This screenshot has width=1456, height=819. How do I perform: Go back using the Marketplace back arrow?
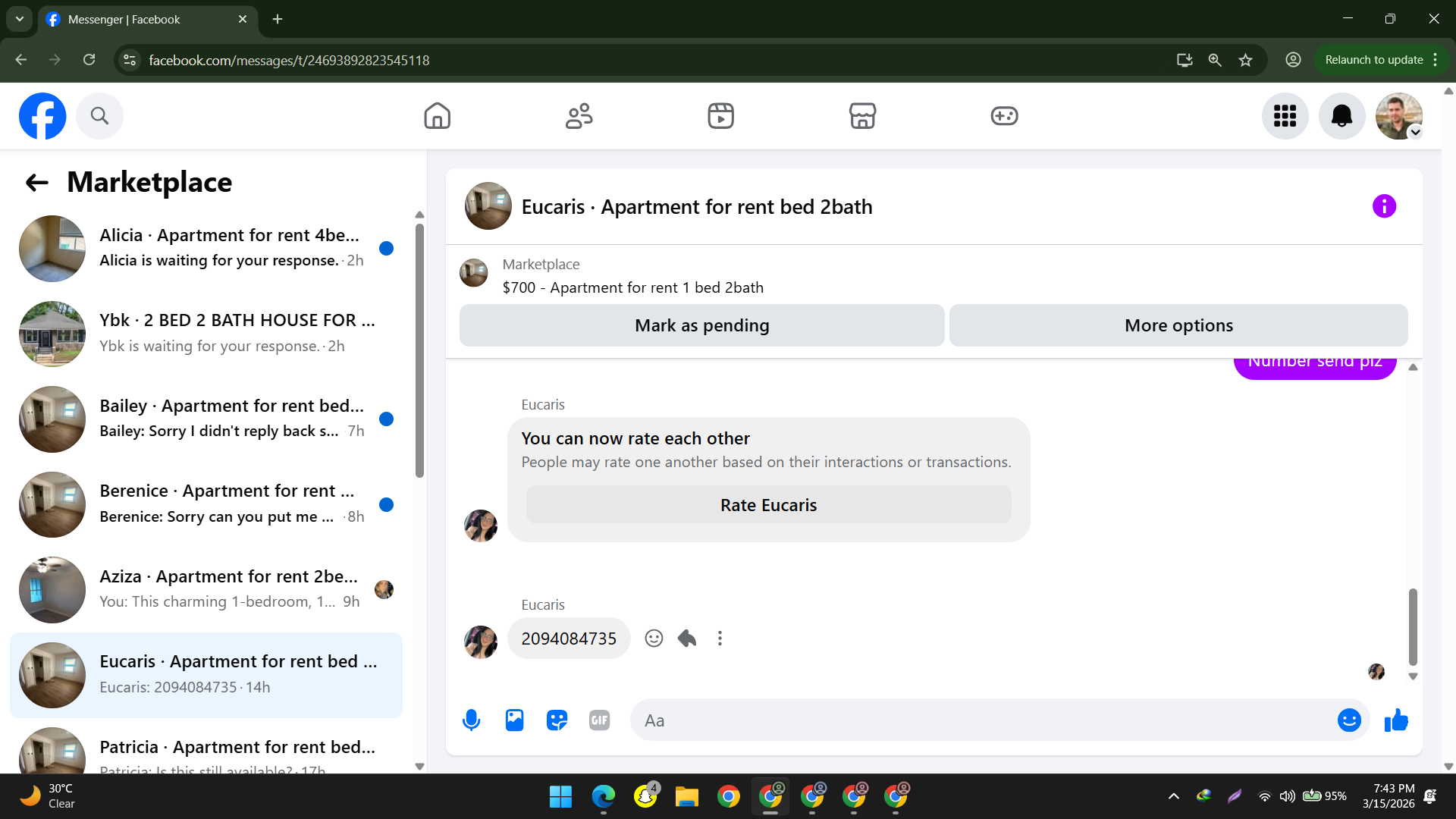click(36, 182)
